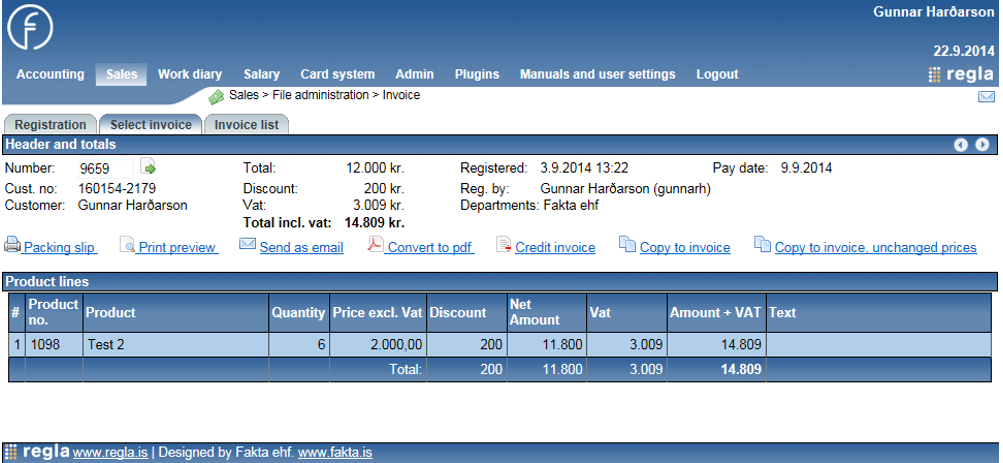Open the www.regla.is footer link
The height and width of the screenshot is (463, 1003).
click(110, 453)
